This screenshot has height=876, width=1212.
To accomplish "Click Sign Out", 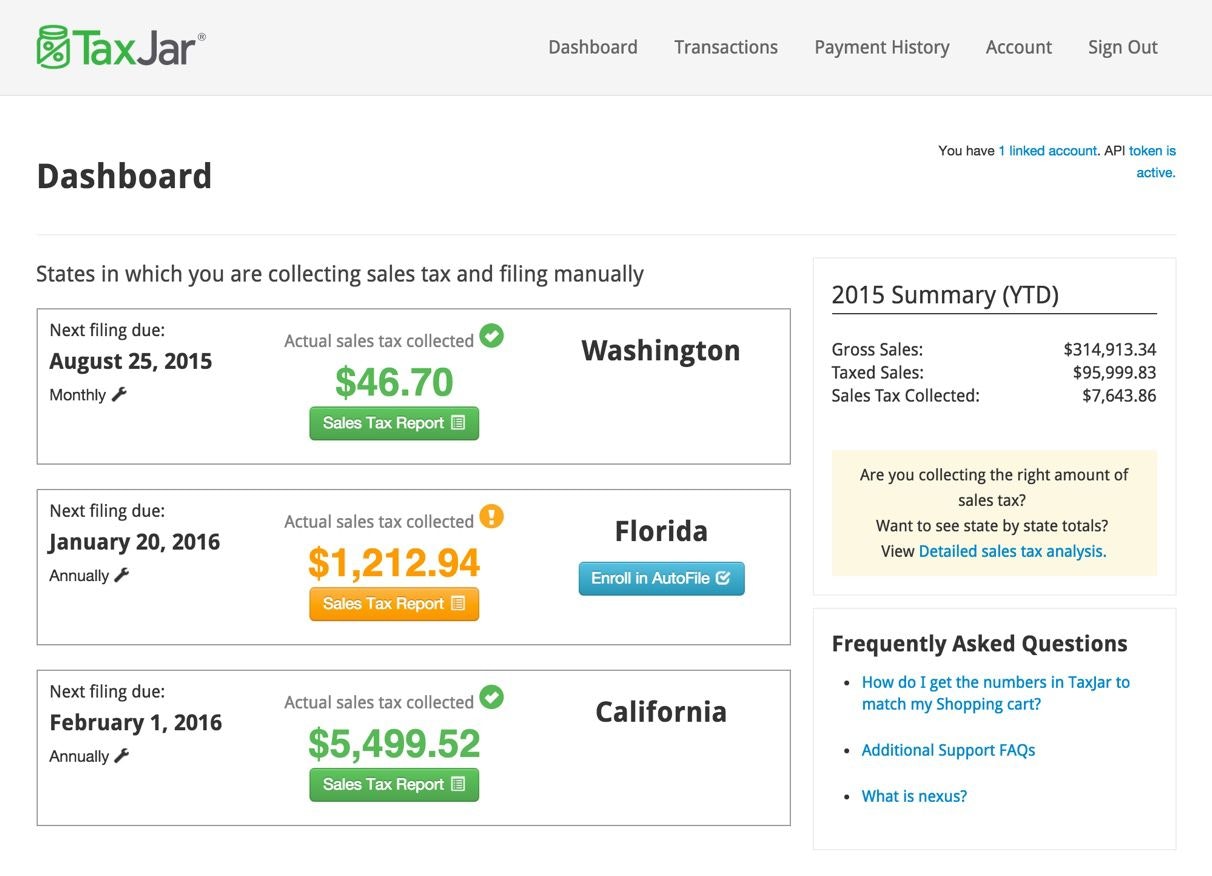I will (1122, 47).
